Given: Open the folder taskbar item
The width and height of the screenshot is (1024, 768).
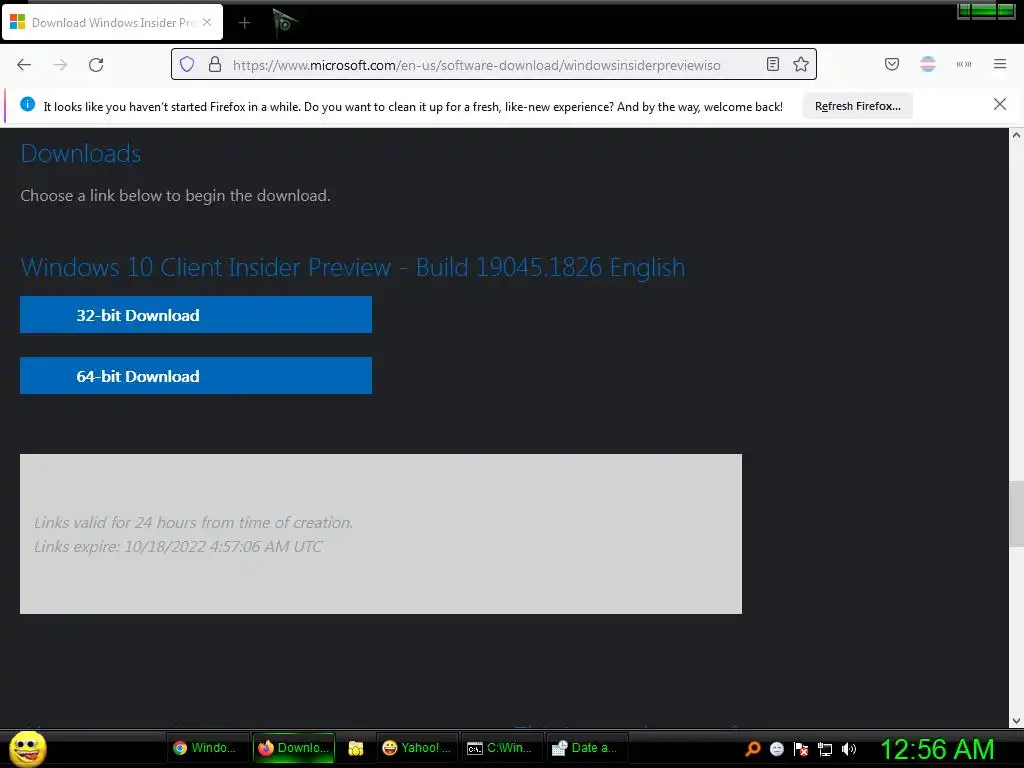Looking at the screenshot, I should [x=355, y=748].
